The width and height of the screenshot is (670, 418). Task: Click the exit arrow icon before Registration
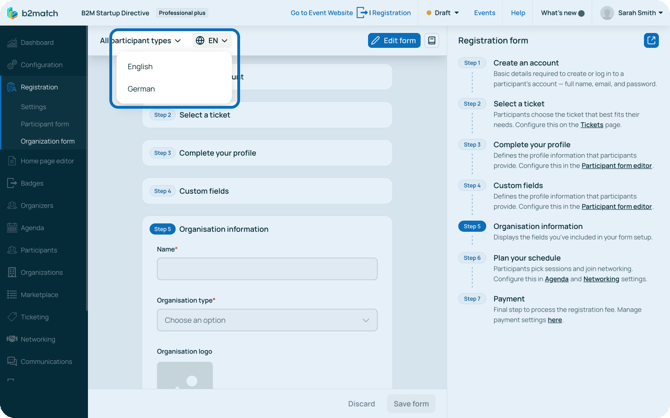(x=362, y=13)
